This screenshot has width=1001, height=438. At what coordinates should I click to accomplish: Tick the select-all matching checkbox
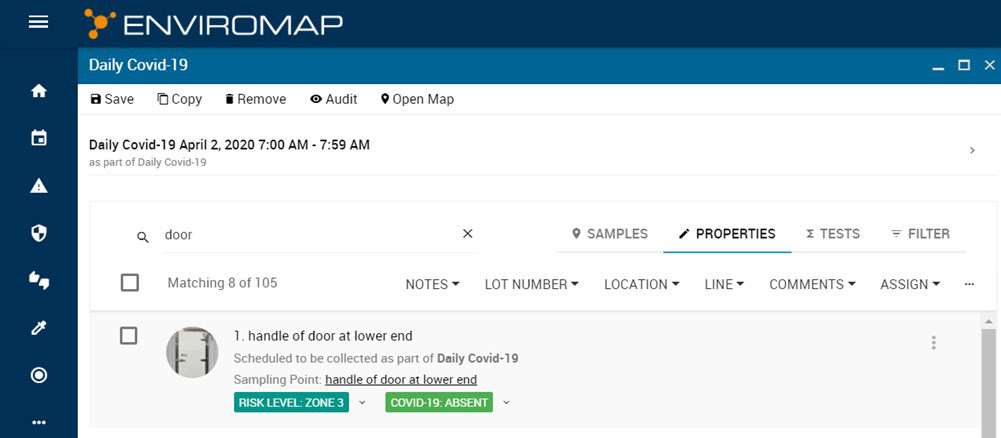pyautogui.click(x=130, y=283)
